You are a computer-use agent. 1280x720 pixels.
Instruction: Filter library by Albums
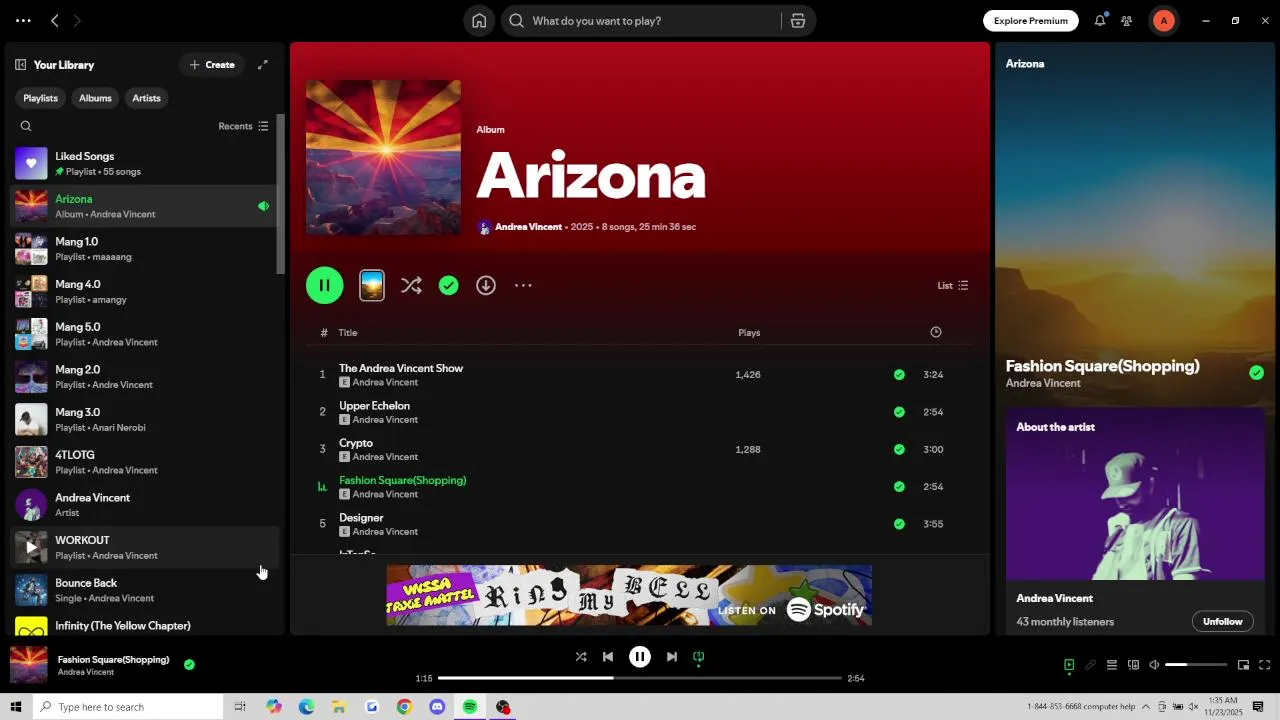[95, 98]
